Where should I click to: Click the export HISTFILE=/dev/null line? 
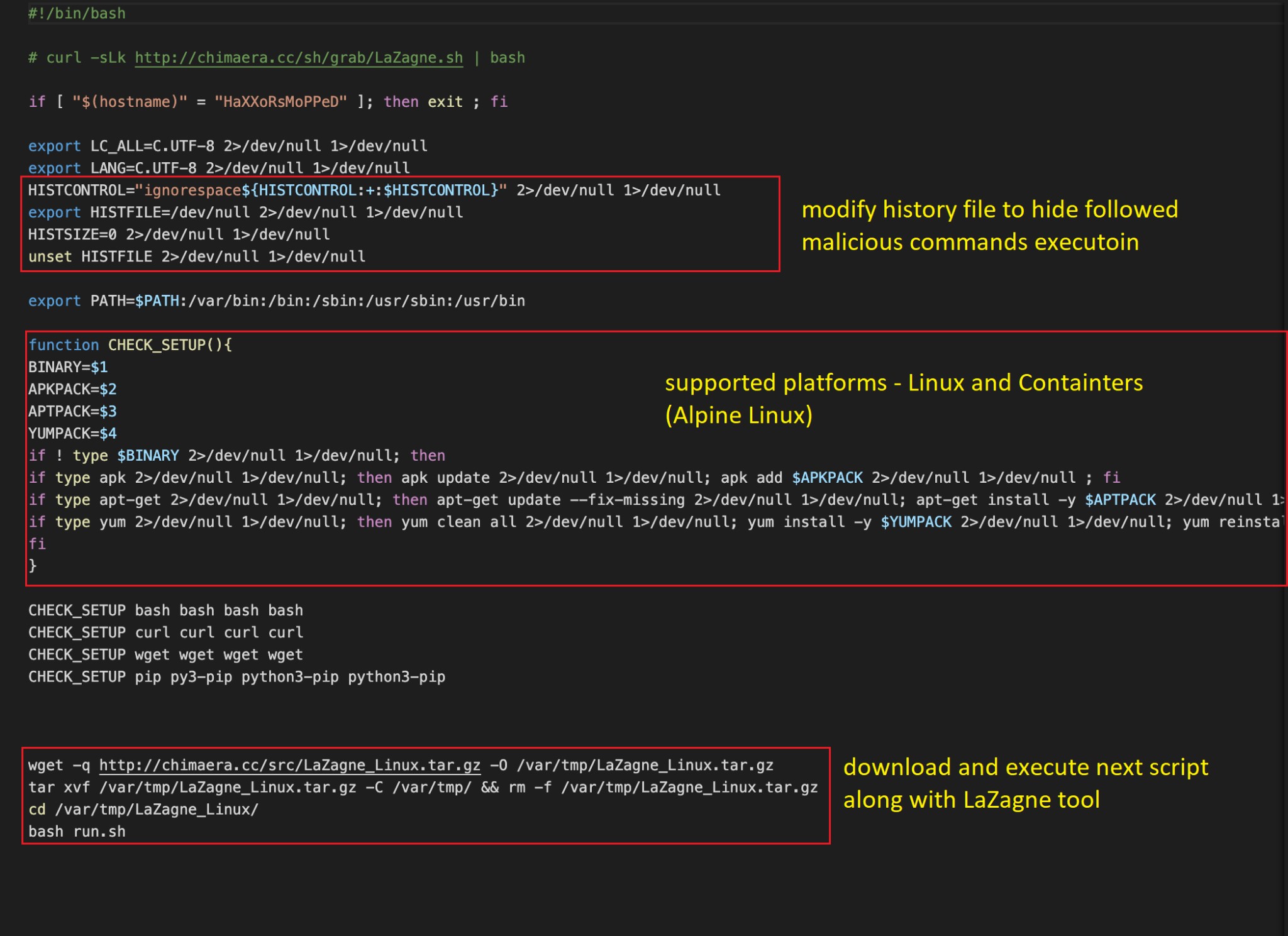(245, 212)
